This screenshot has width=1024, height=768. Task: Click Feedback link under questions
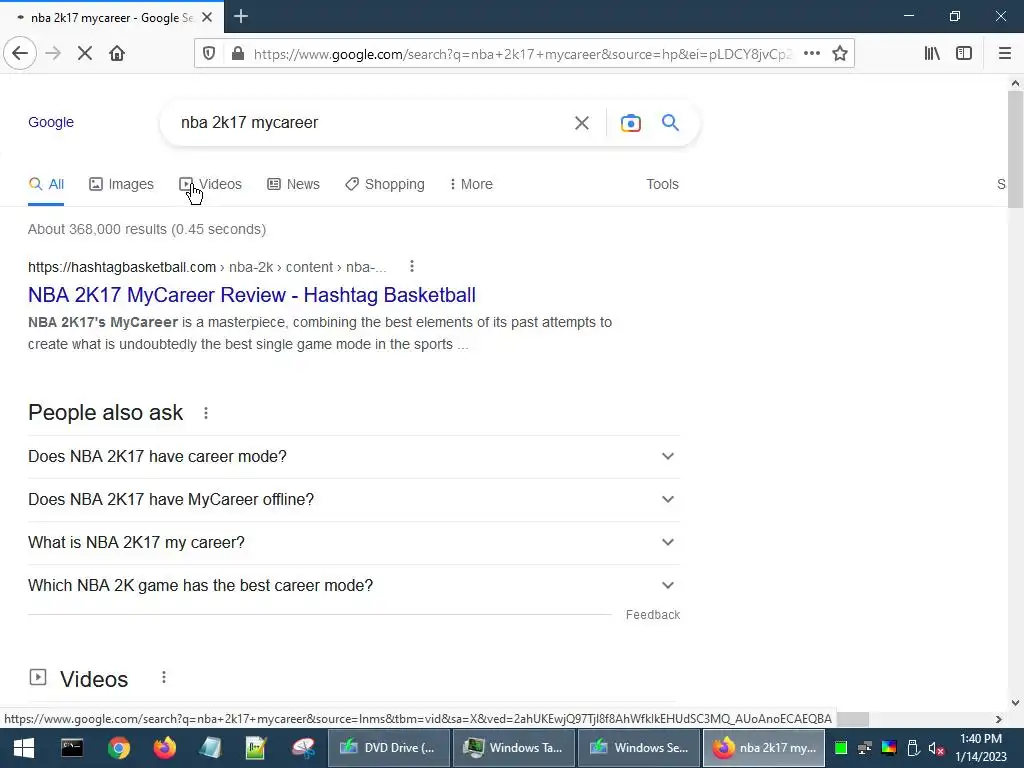[652, 615]
